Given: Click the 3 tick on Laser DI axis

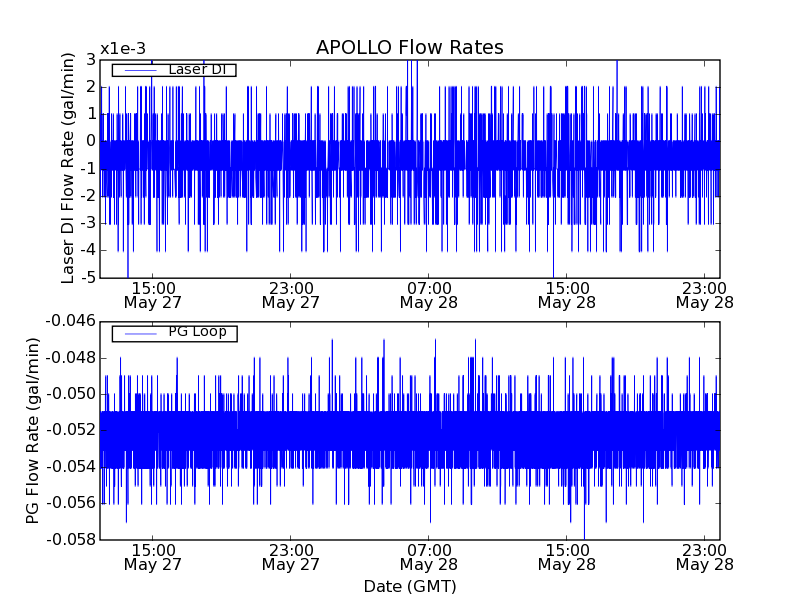Looking at the screenshot, I should (x=91, y=60).
